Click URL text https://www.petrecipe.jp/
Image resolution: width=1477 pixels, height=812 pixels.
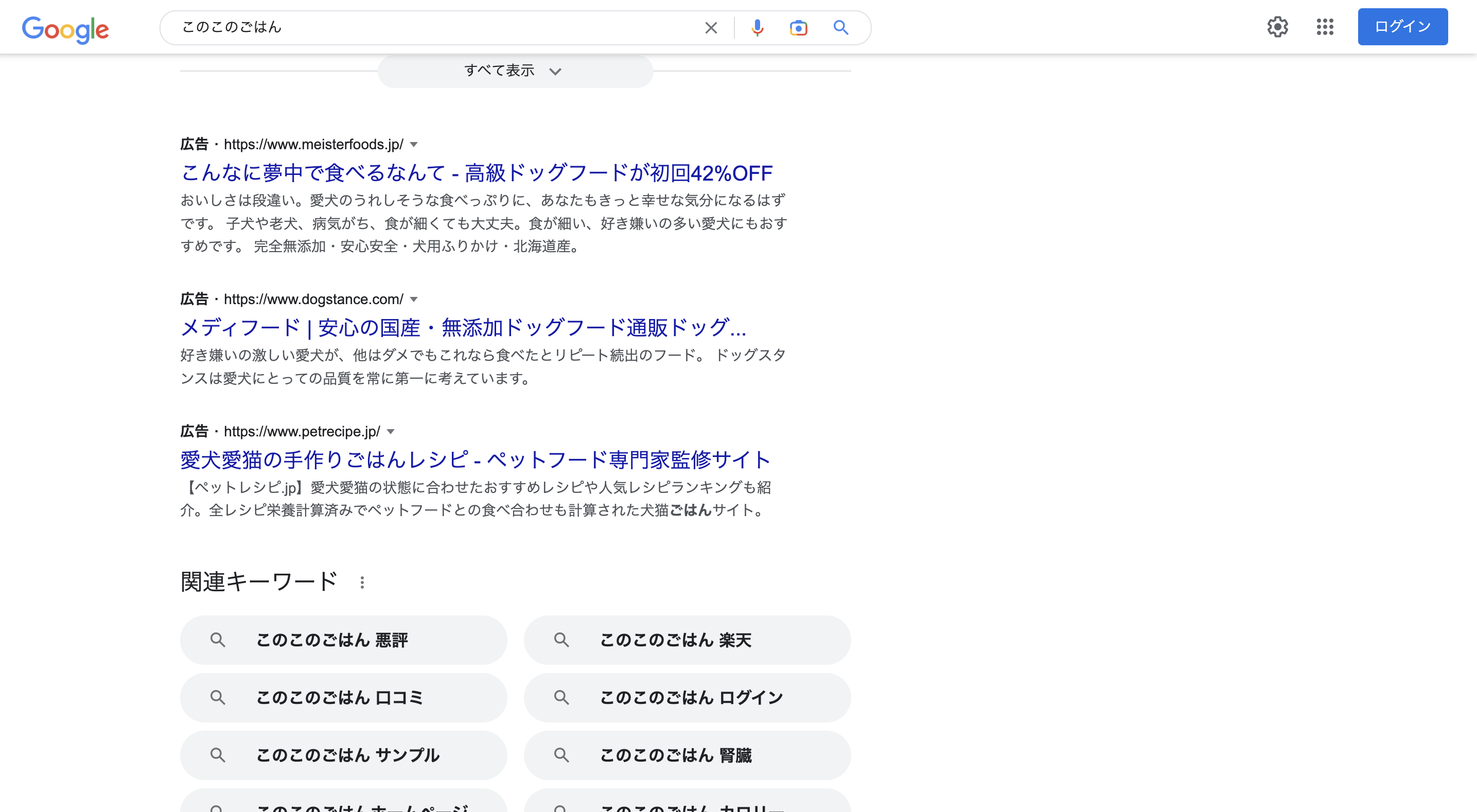click(x=302, y=432)
